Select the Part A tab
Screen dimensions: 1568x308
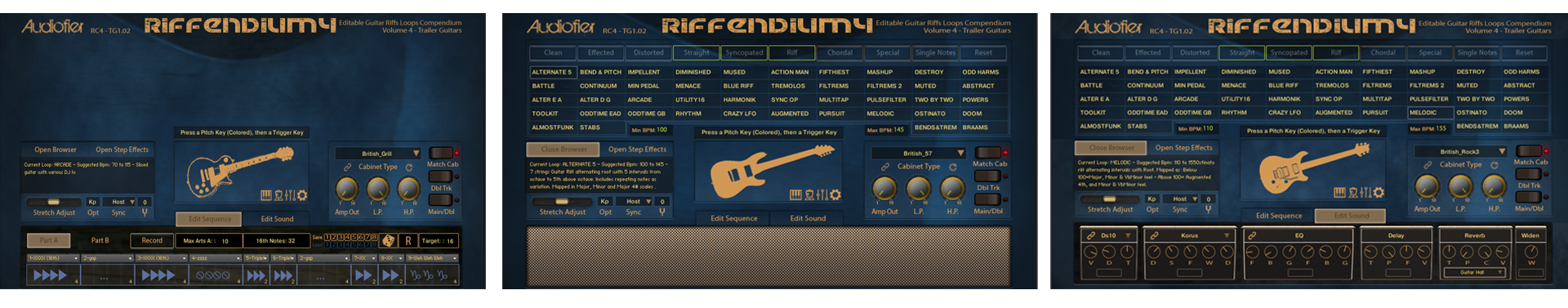pyautogui.click(x=49, y=240)
